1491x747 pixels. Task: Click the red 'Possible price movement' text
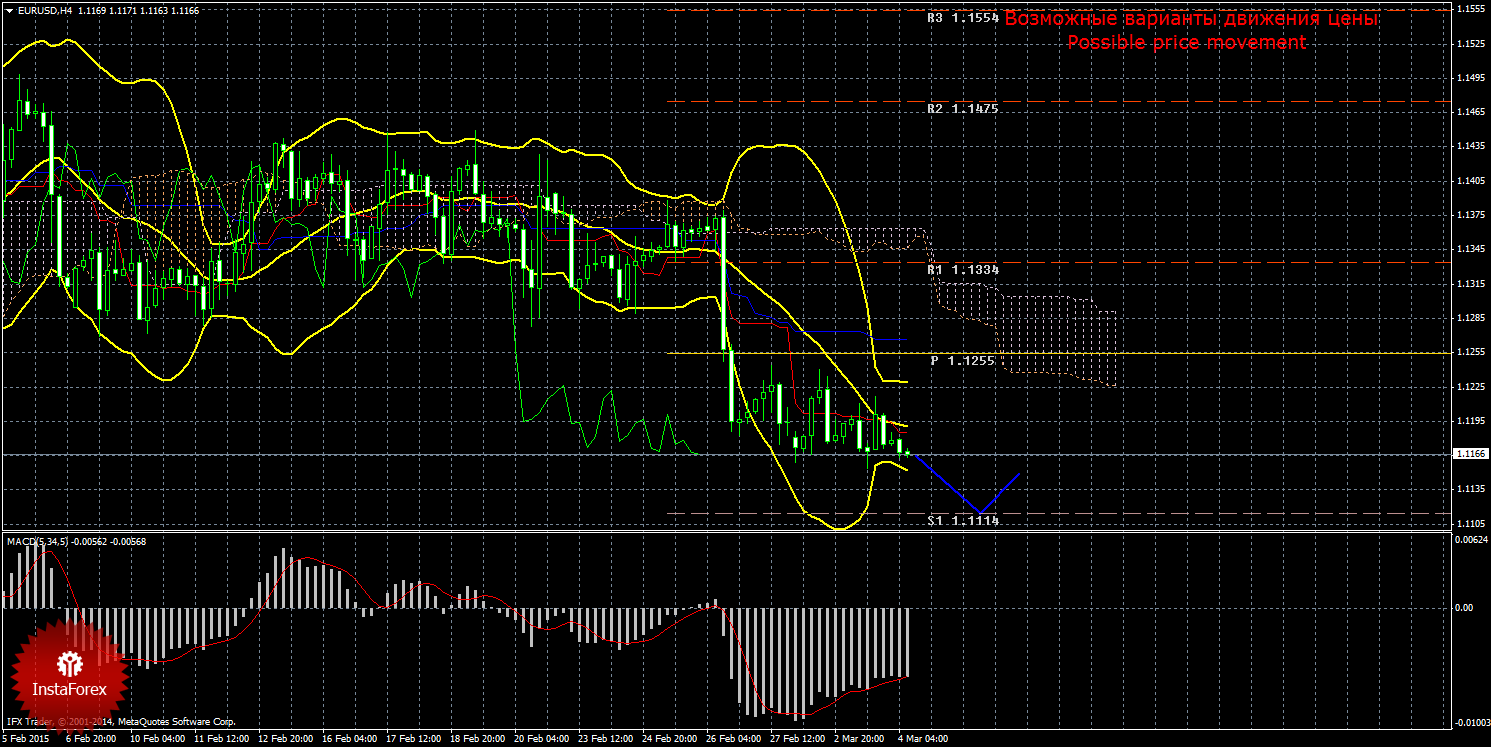tap(1186, 42)
